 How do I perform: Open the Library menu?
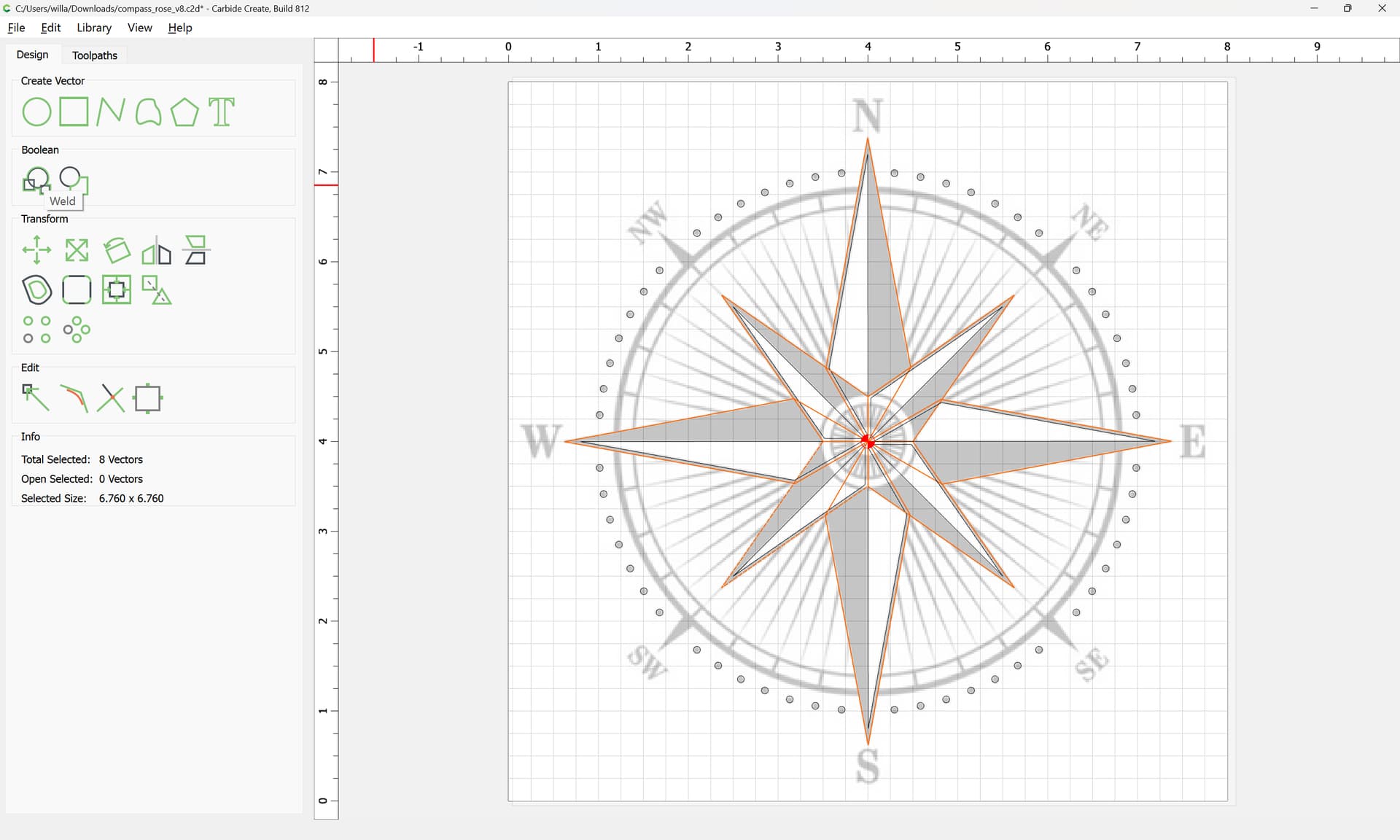(94, 28)
